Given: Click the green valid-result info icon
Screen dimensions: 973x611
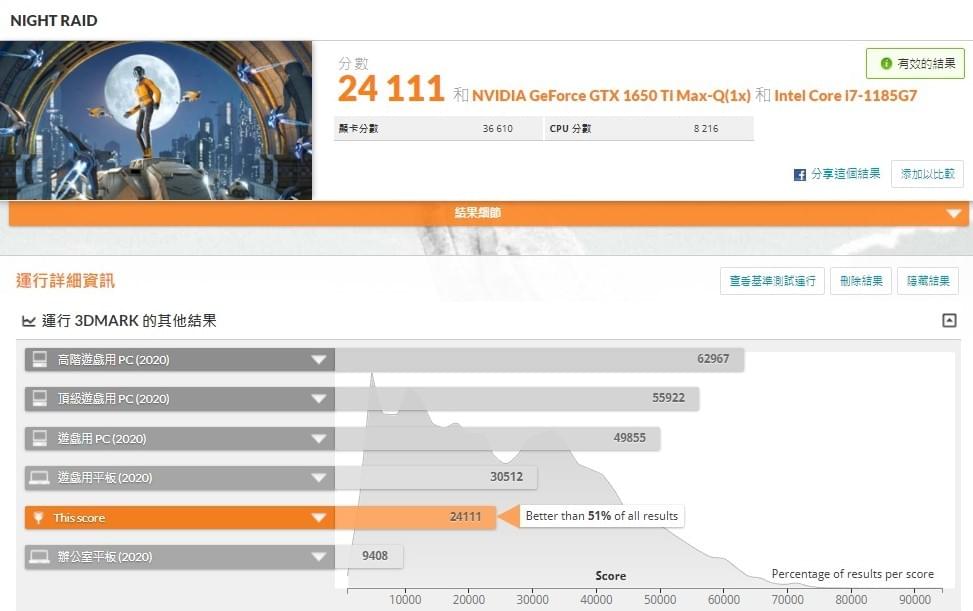Looking at the screenshot, I should 886,63.
